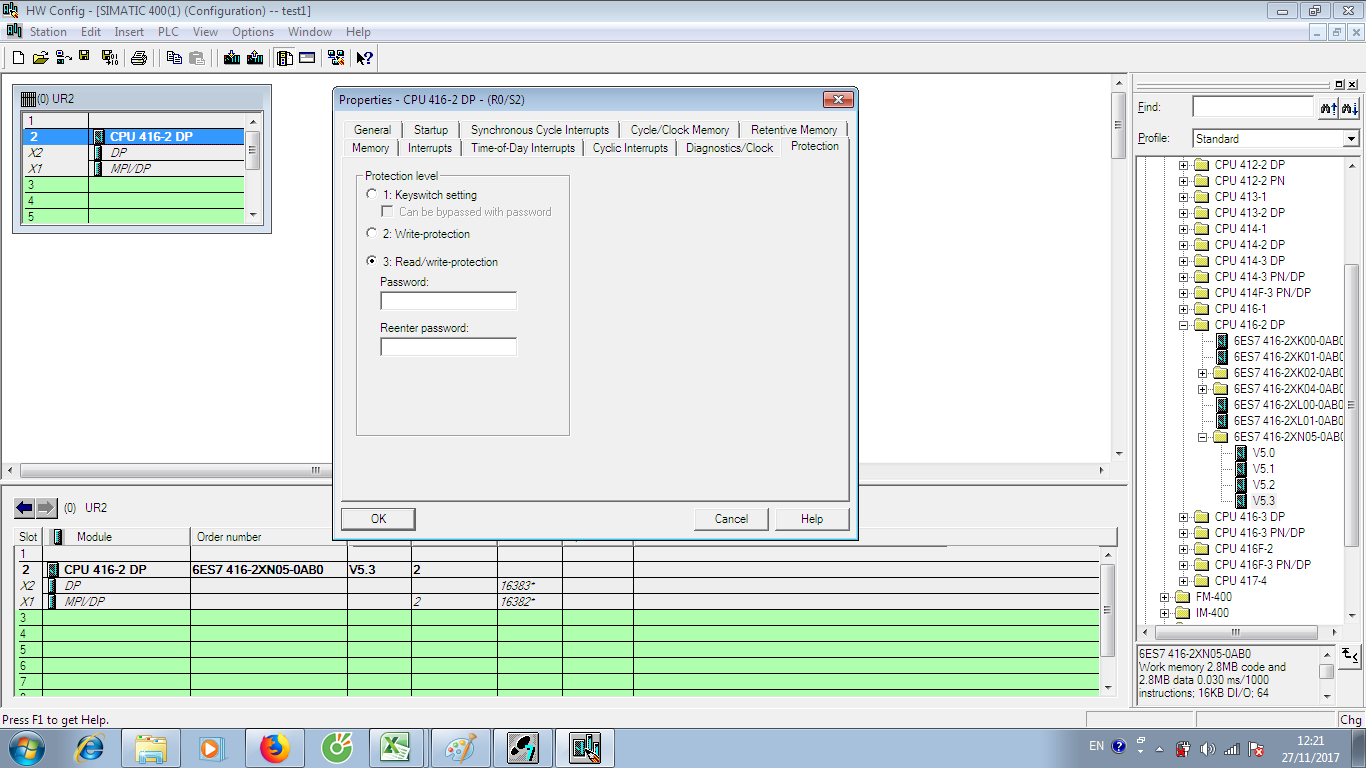
Task: Switch to the Diagnostics/Clock tab
Action: pyautogui.click(x=729, y=148)
